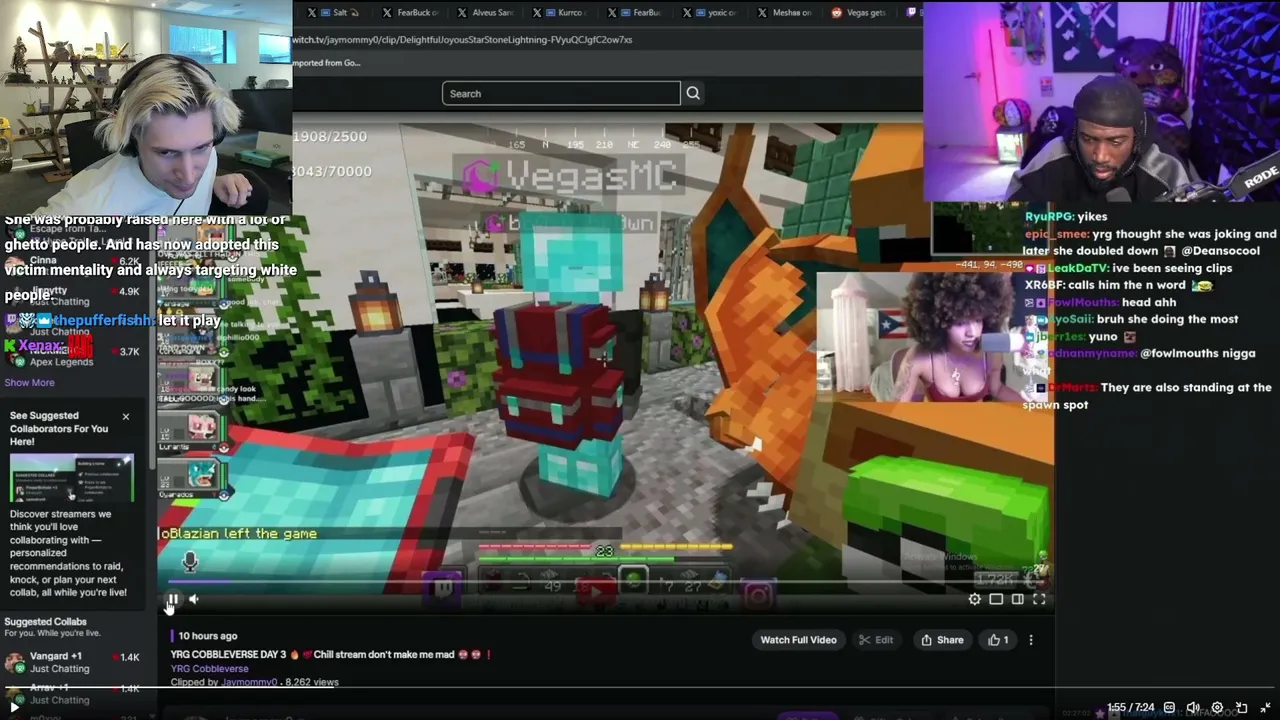1280x720 pixels.
Task: Exit fullscreen on the outer player
Action: (x=1265, y=707)
